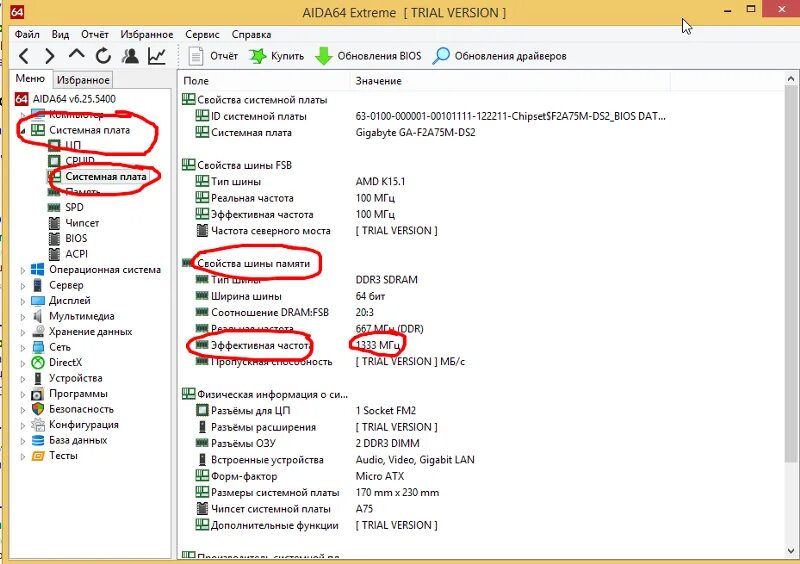Screen dimensions: 800x564
Task: Click the Сервер tower icon
Action: coord(38,285)
